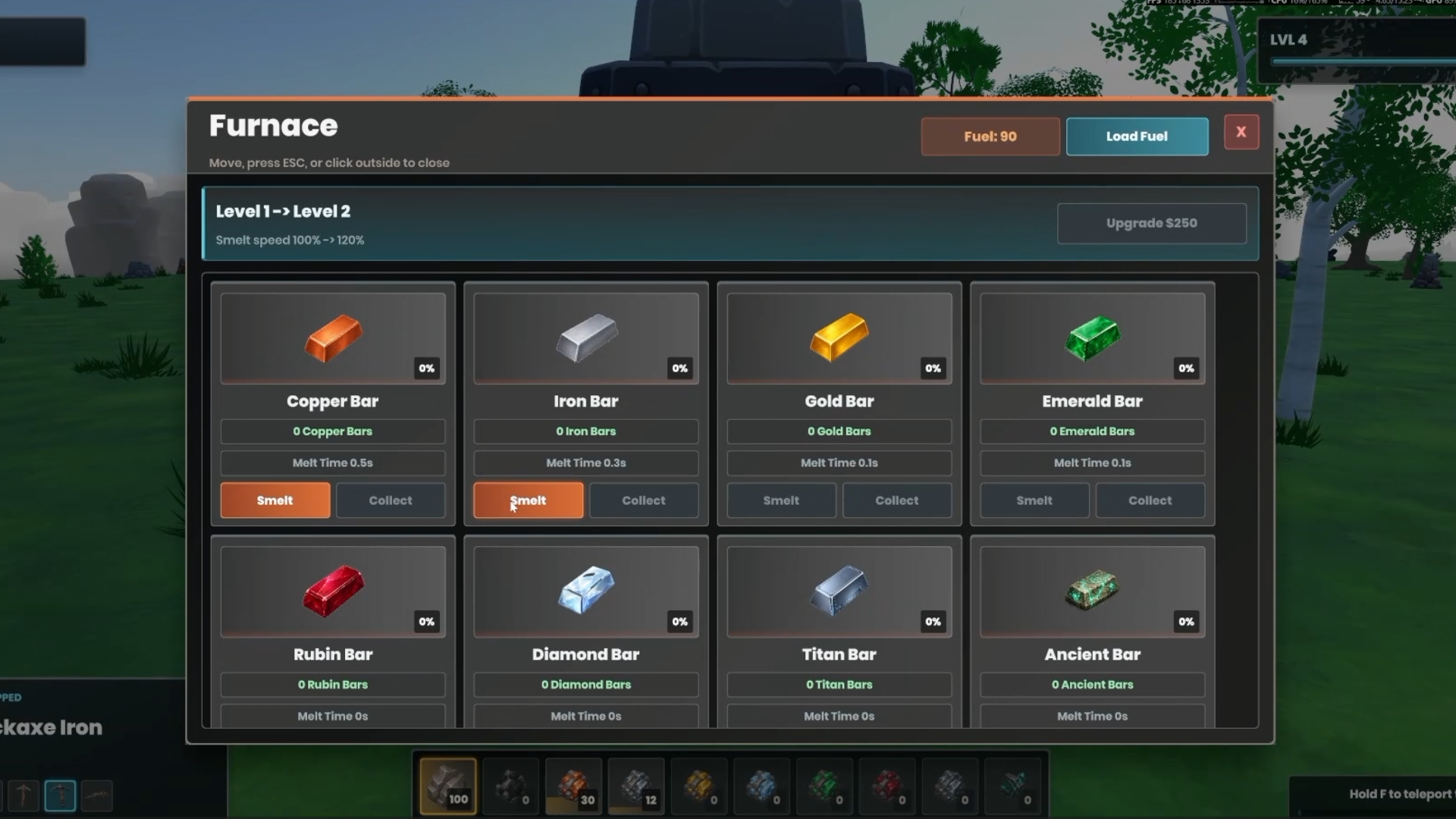Click the ancient bar icon
The width and height of the screenshot is (1456, 819).
1092,591
